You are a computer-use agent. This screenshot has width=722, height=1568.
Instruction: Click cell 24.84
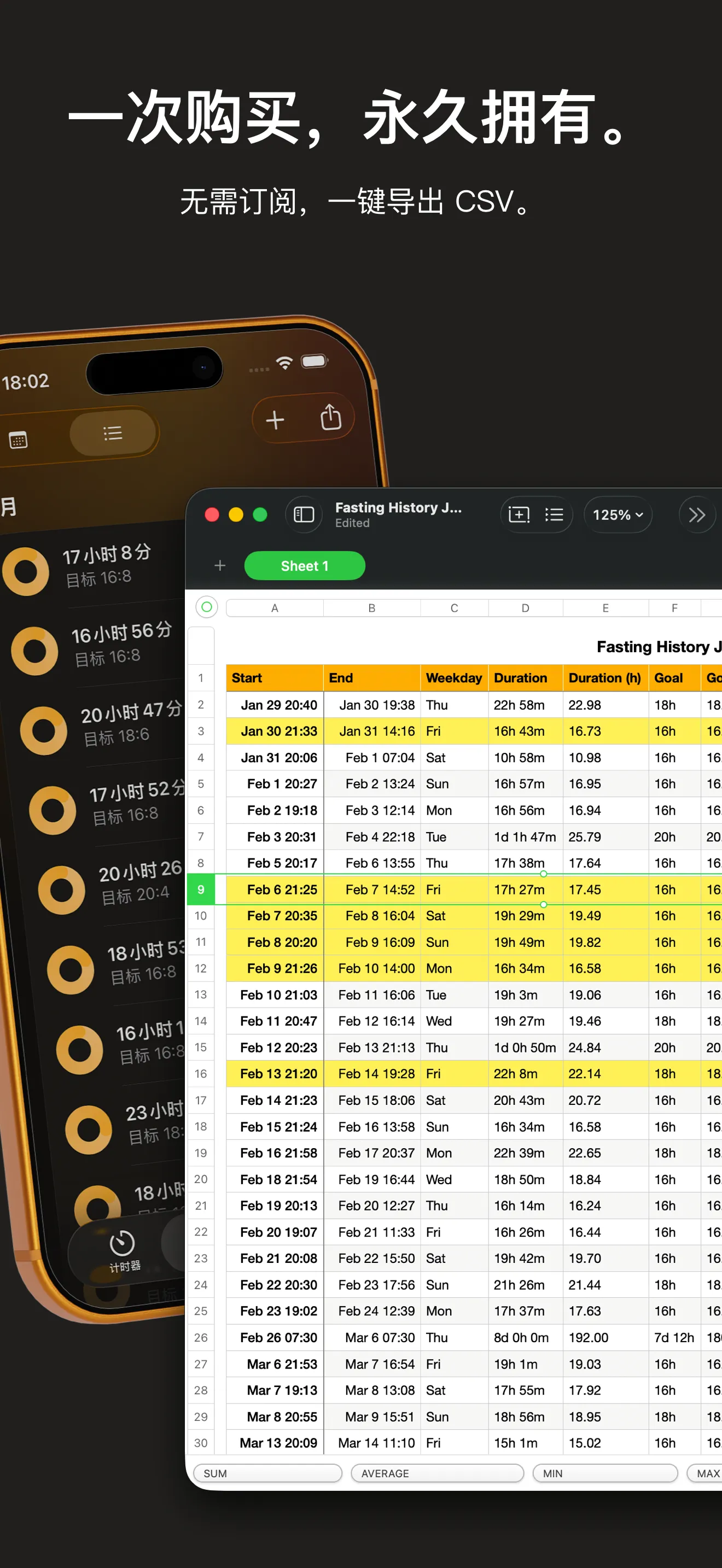coord(605,1048)
